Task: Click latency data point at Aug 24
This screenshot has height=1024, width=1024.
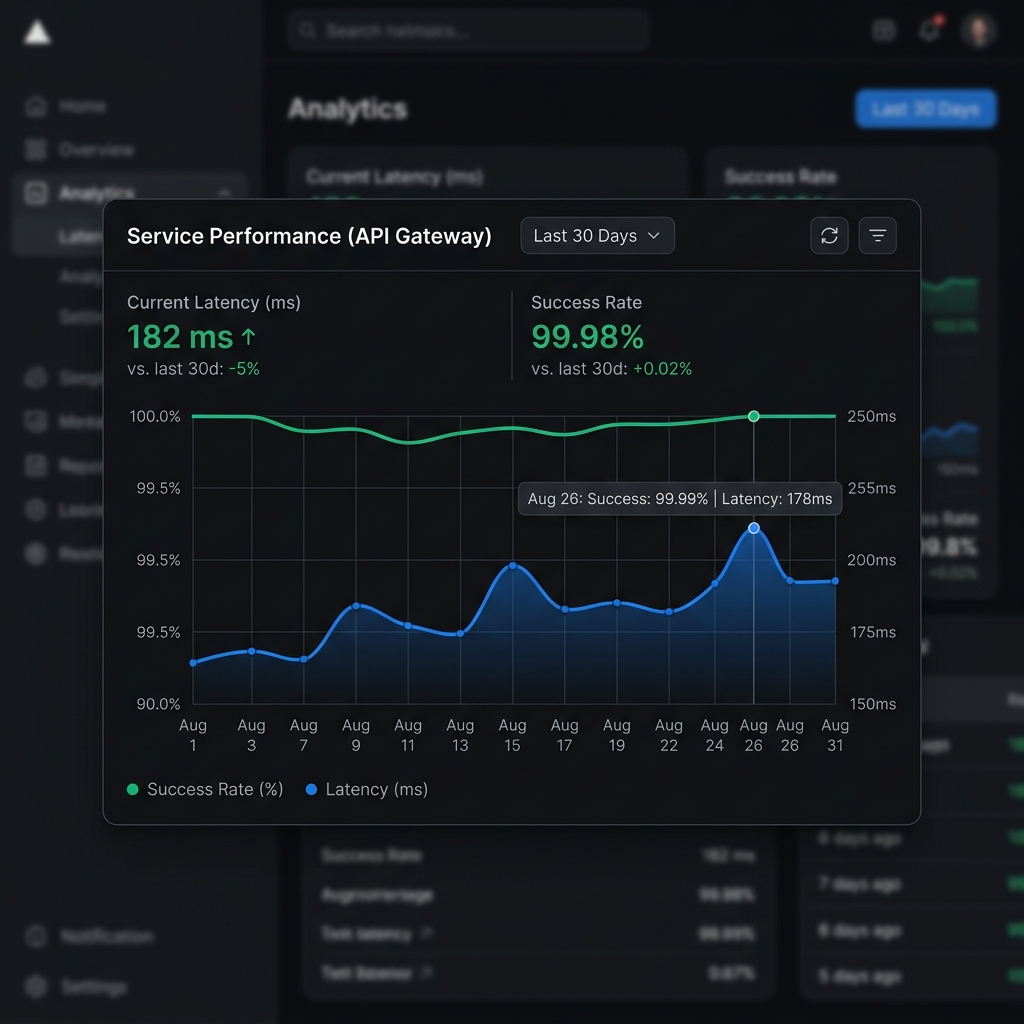Action: [715, 584]
